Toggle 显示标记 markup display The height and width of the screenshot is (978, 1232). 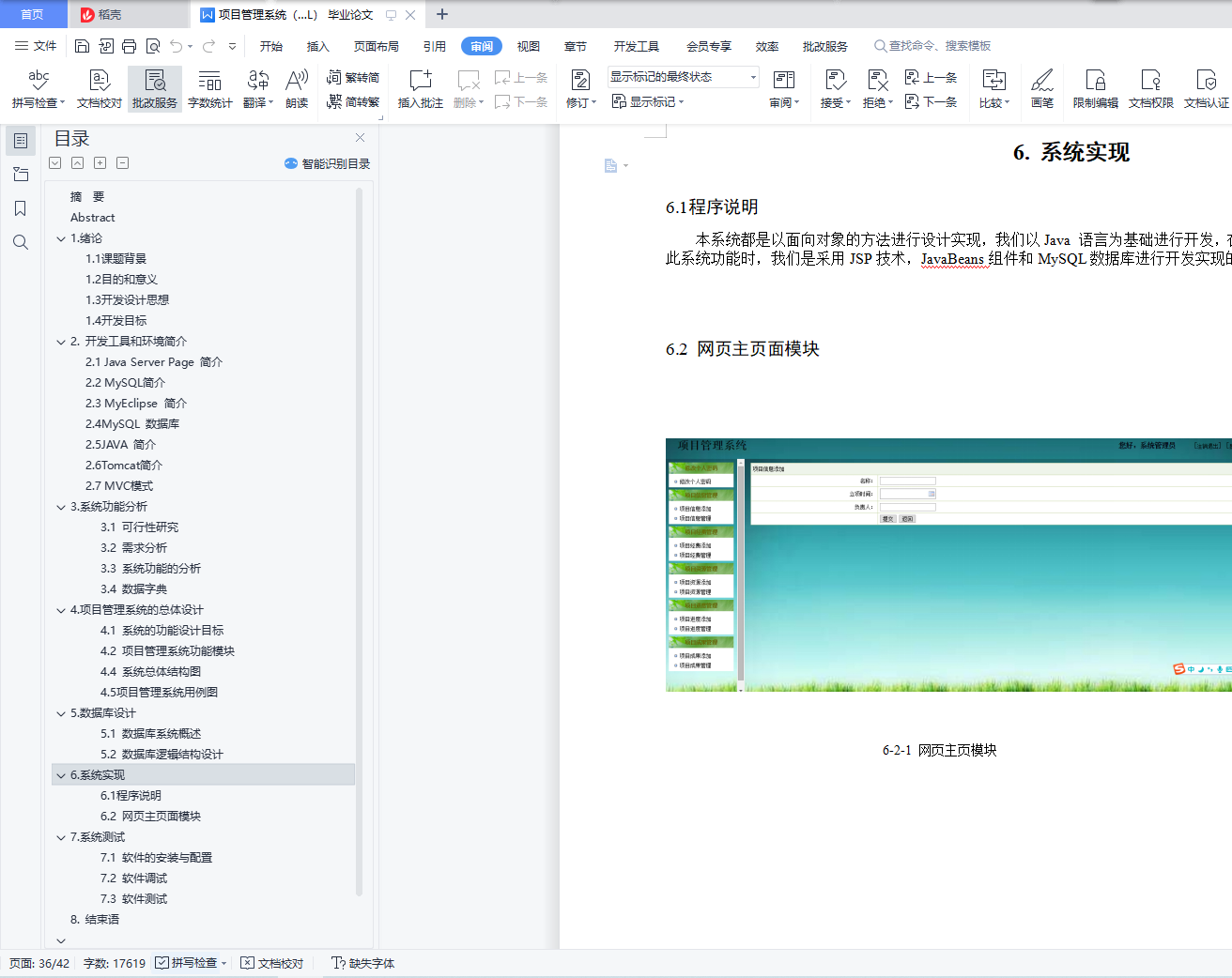(648, 101)
